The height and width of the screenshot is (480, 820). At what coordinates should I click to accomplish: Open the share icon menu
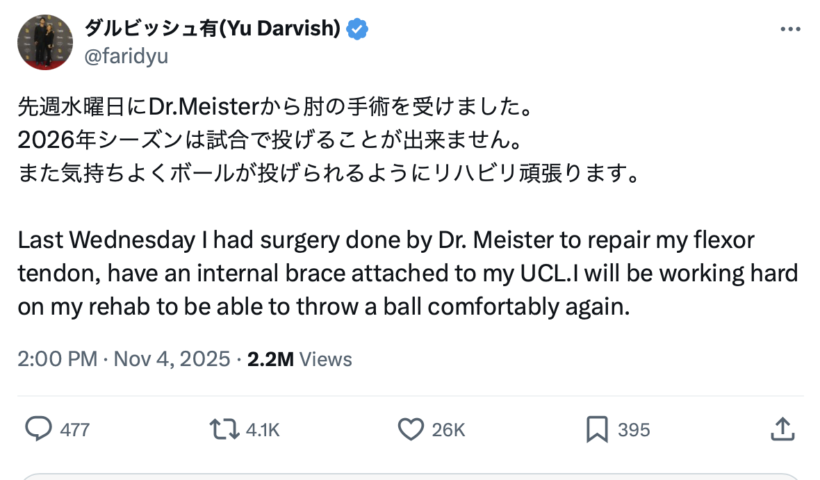[x=784, y=429]
